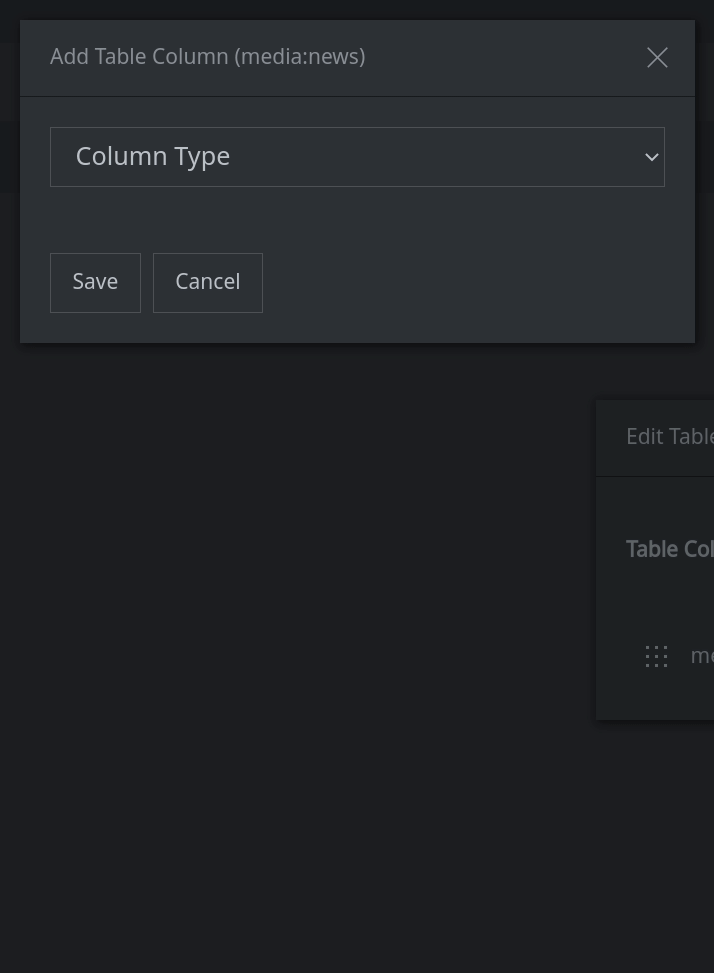
Task: Grab the column reorder grip dots
Action: point(656,656)
